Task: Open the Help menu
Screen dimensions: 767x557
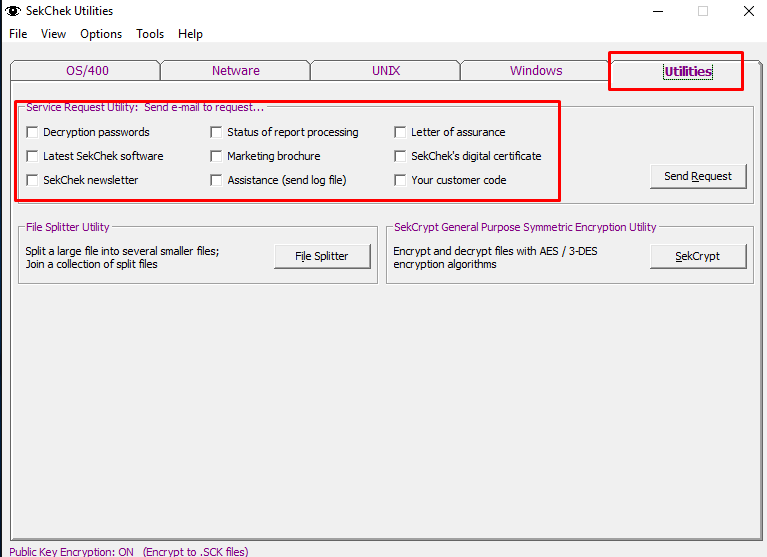Action: point(190,34)
